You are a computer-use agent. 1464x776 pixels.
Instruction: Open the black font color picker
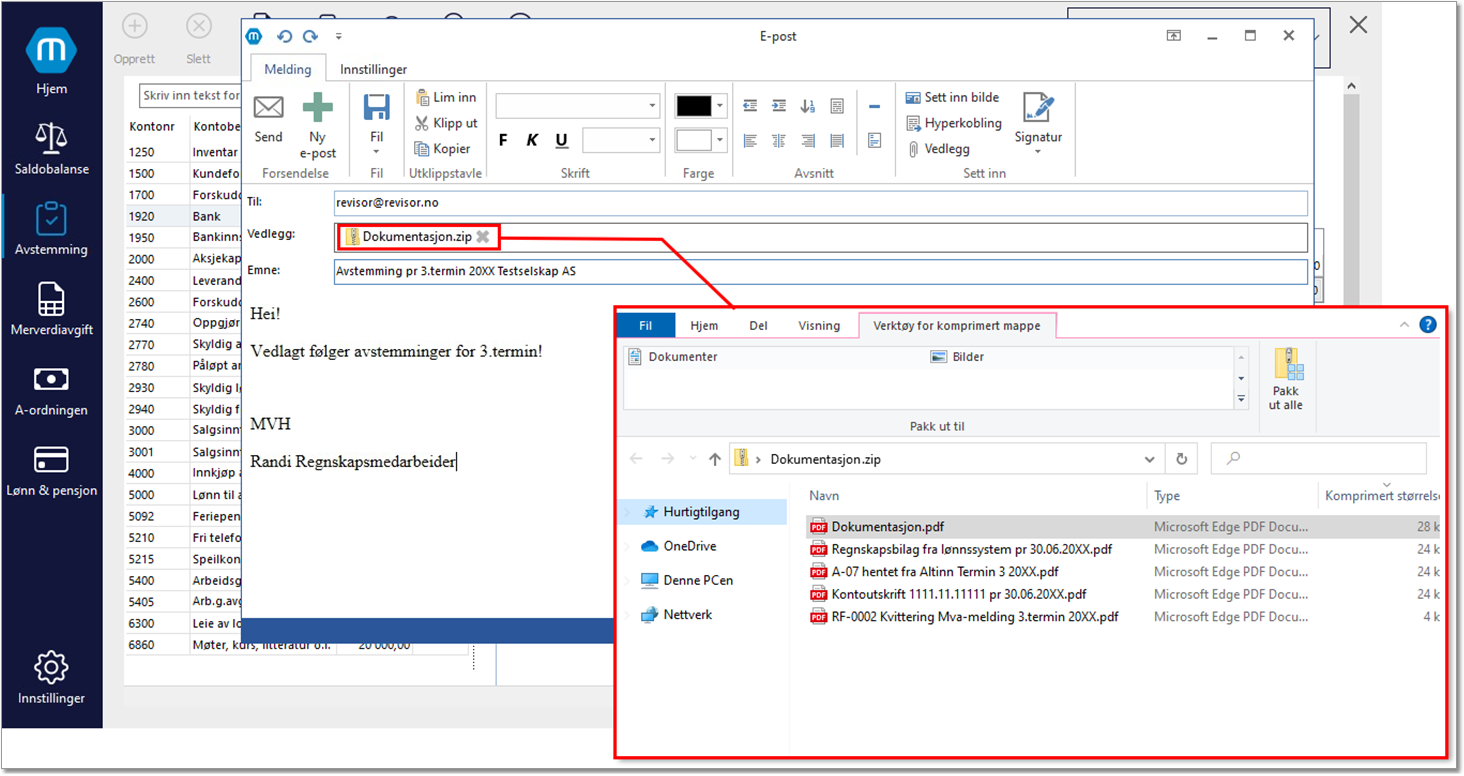coord(700,106)
